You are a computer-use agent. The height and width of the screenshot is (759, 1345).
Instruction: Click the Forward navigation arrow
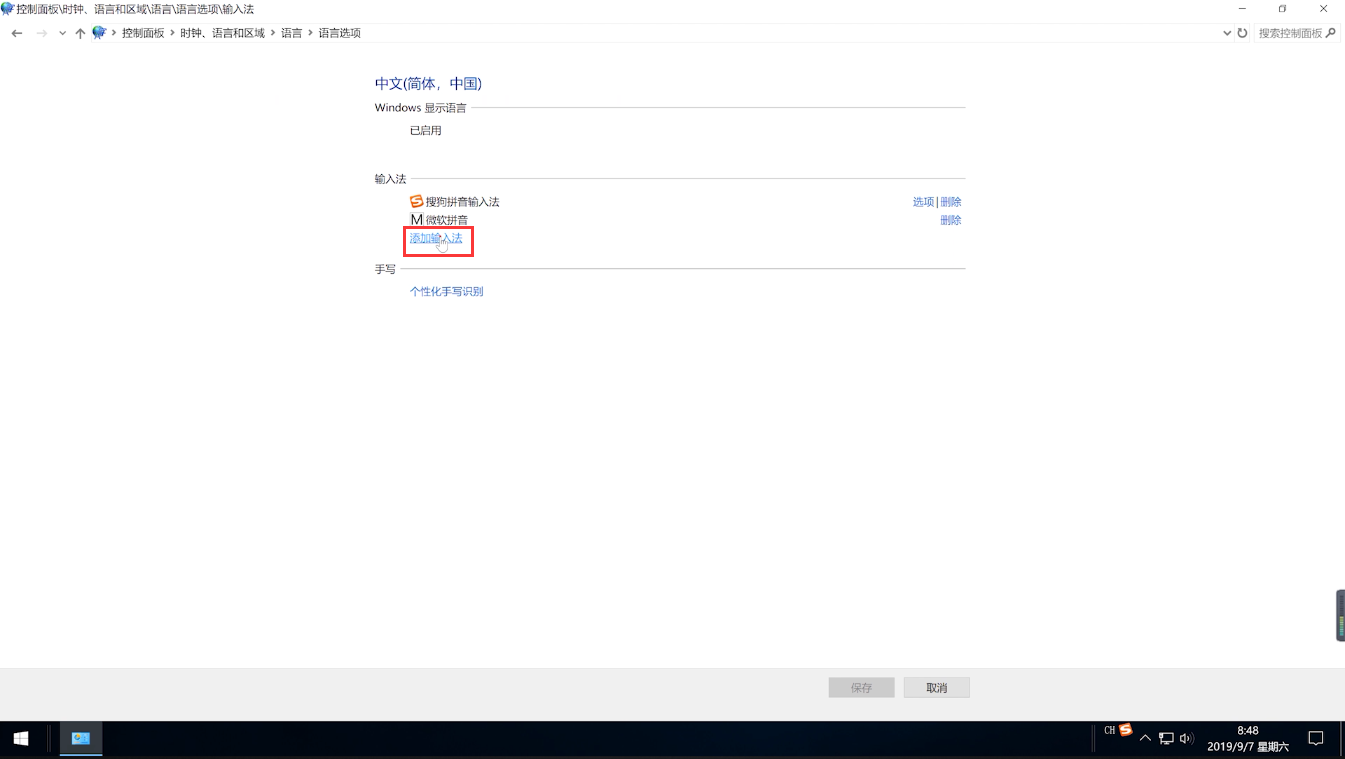(41, 33)
